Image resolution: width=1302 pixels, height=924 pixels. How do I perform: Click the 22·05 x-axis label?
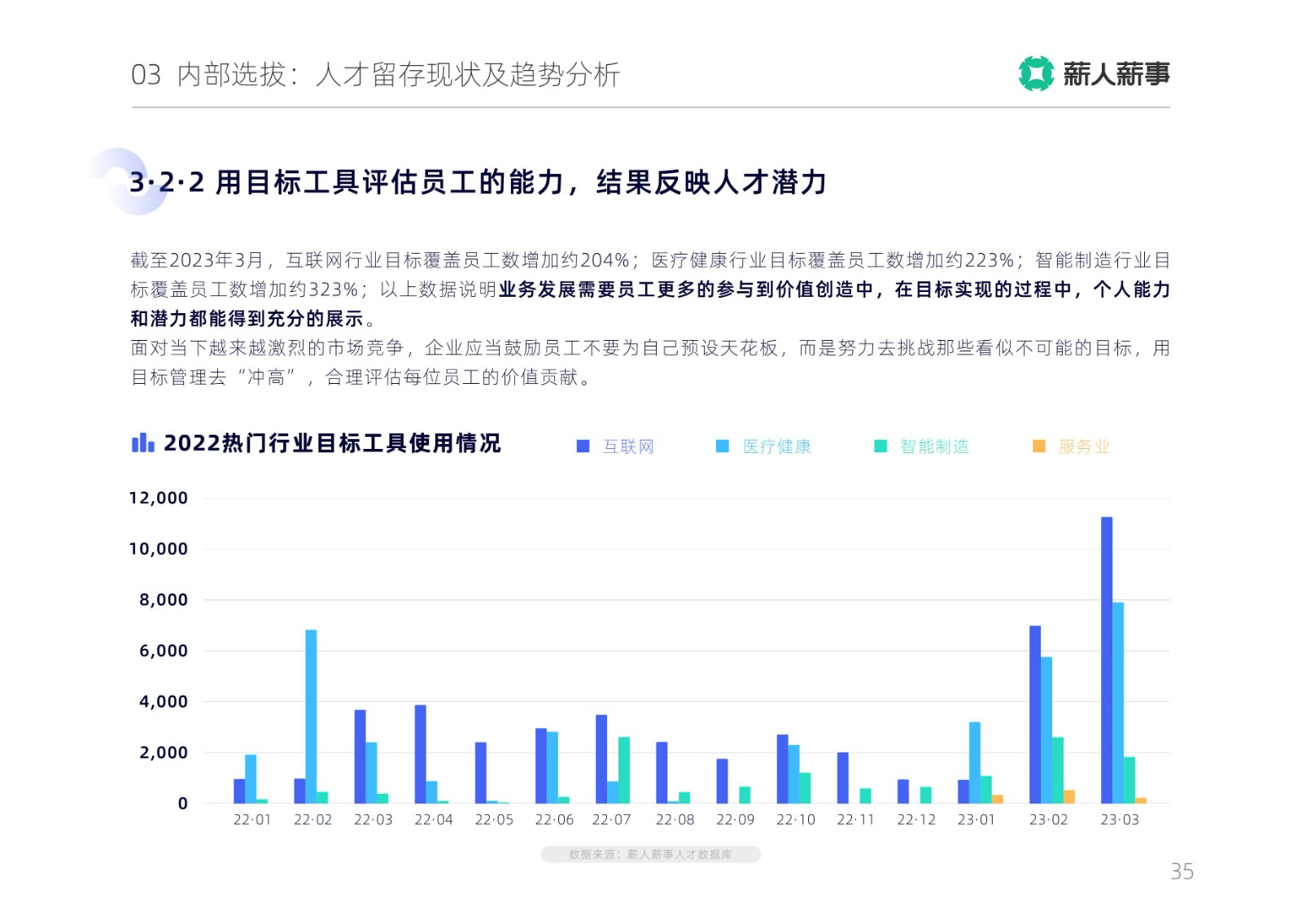(494, 820)
